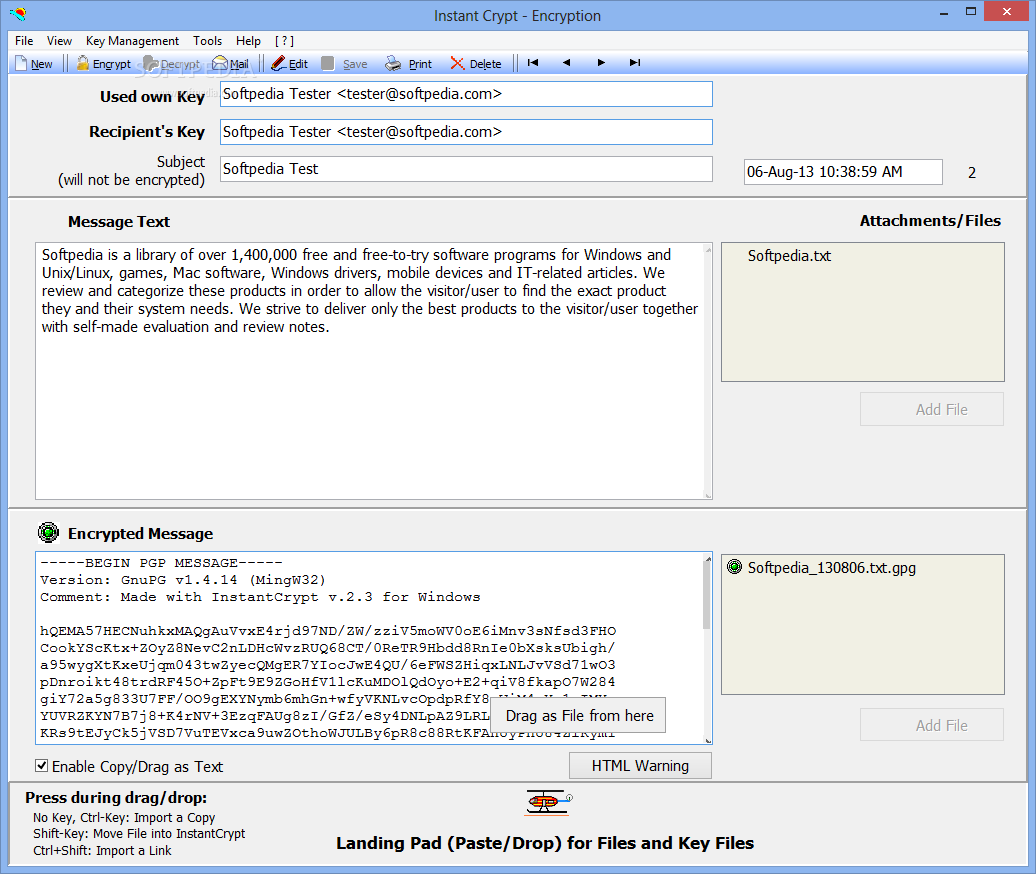Click 'No Key, Ctrl-Key: Import a Copy' text
Image resolution: width=1036 pixels, height=874 pixels.
point(124,817)
